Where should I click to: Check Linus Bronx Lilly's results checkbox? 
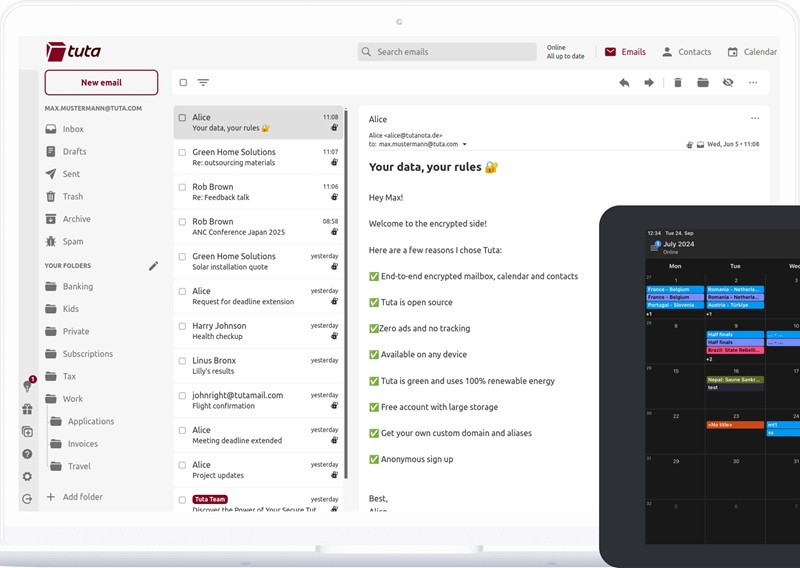182,361
